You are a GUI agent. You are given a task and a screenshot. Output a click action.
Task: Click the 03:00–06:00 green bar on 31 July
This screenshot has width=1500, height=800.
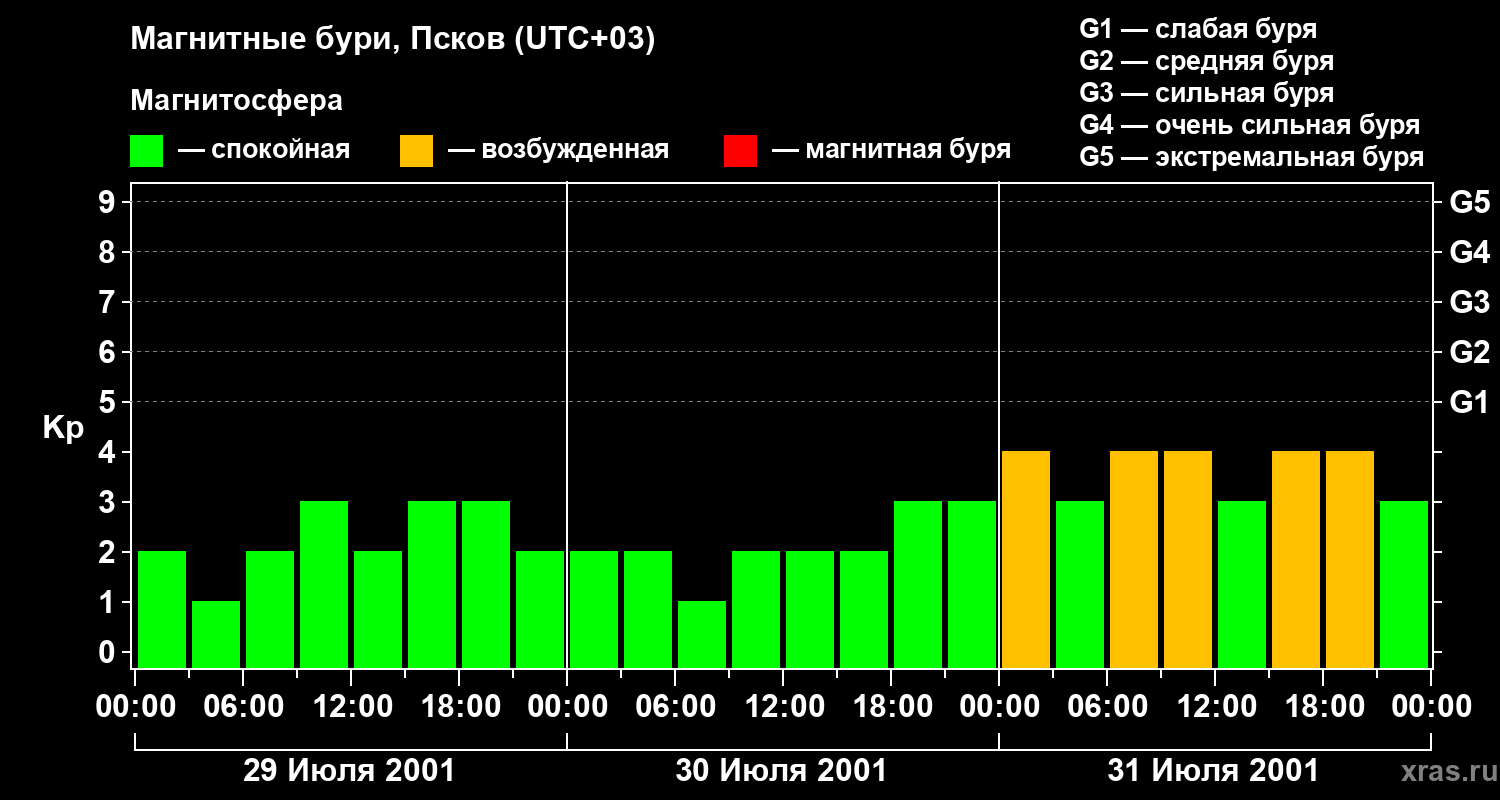coord(1080,584)
